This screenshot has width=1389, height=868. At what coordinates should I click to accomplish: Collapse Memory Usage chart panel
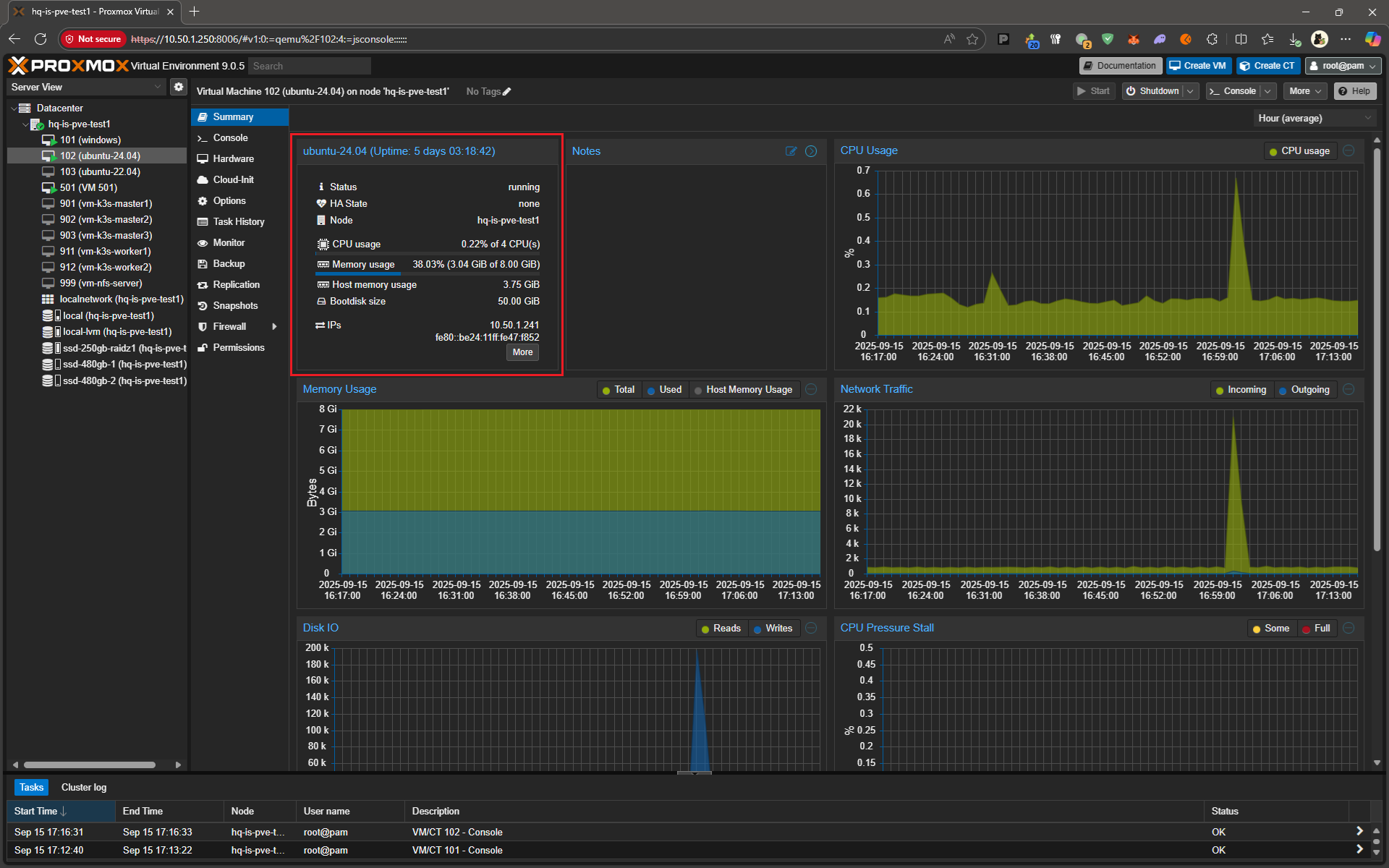point(811,389)
